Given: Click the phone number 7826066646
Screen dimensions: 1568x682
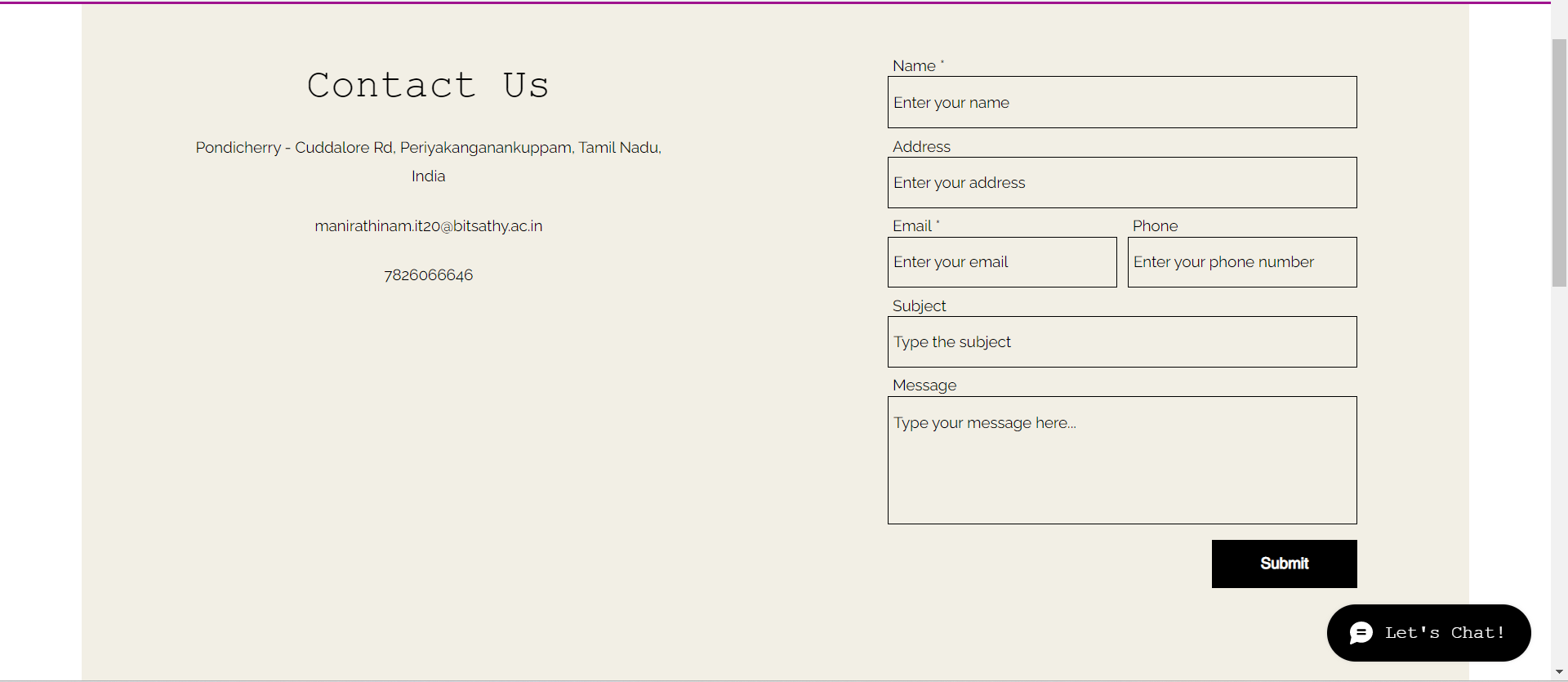Looking at the screenshot, I should [429, 275].
